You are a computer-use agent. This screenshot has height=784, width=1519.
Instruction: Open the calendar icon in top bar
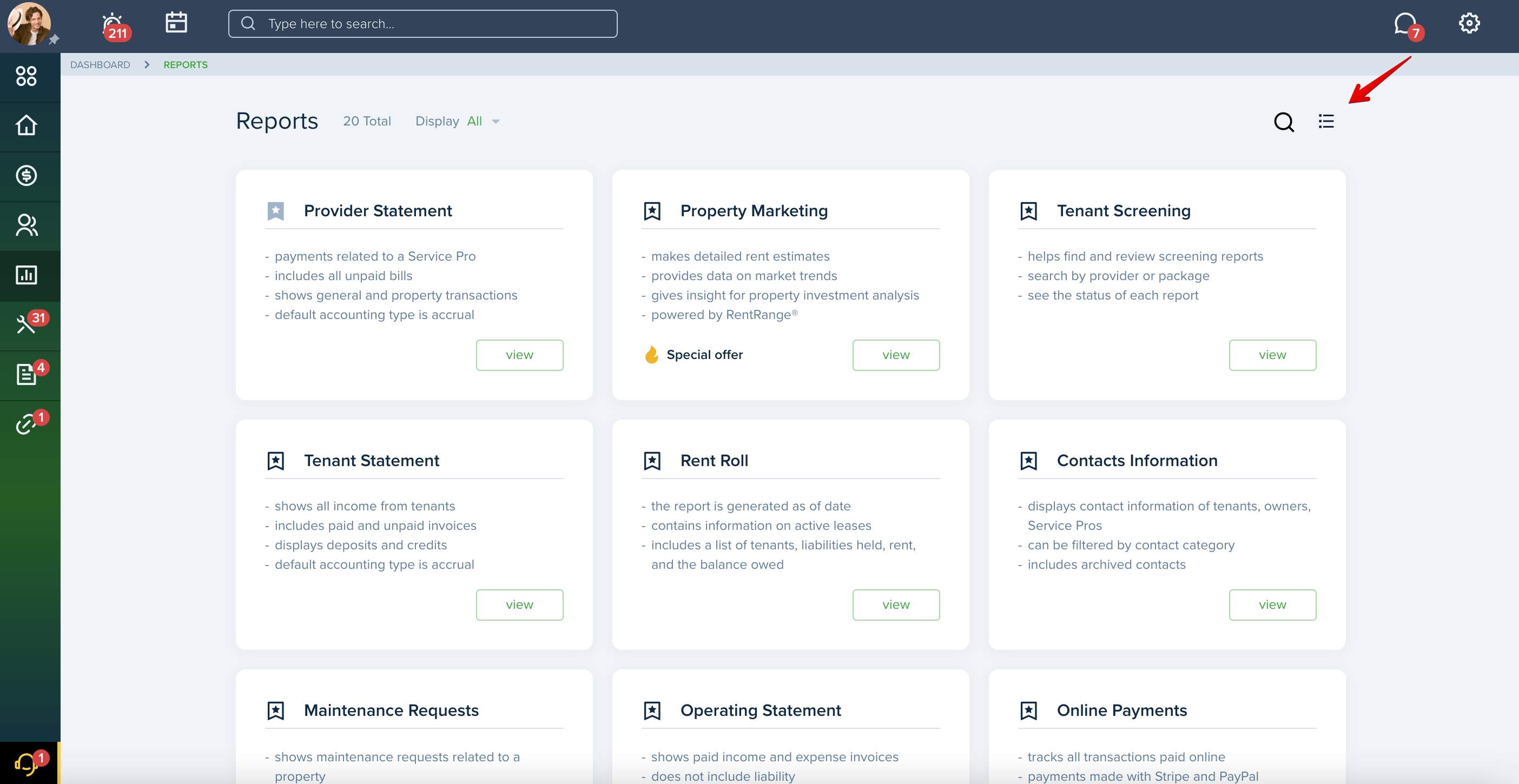(176, 23)
